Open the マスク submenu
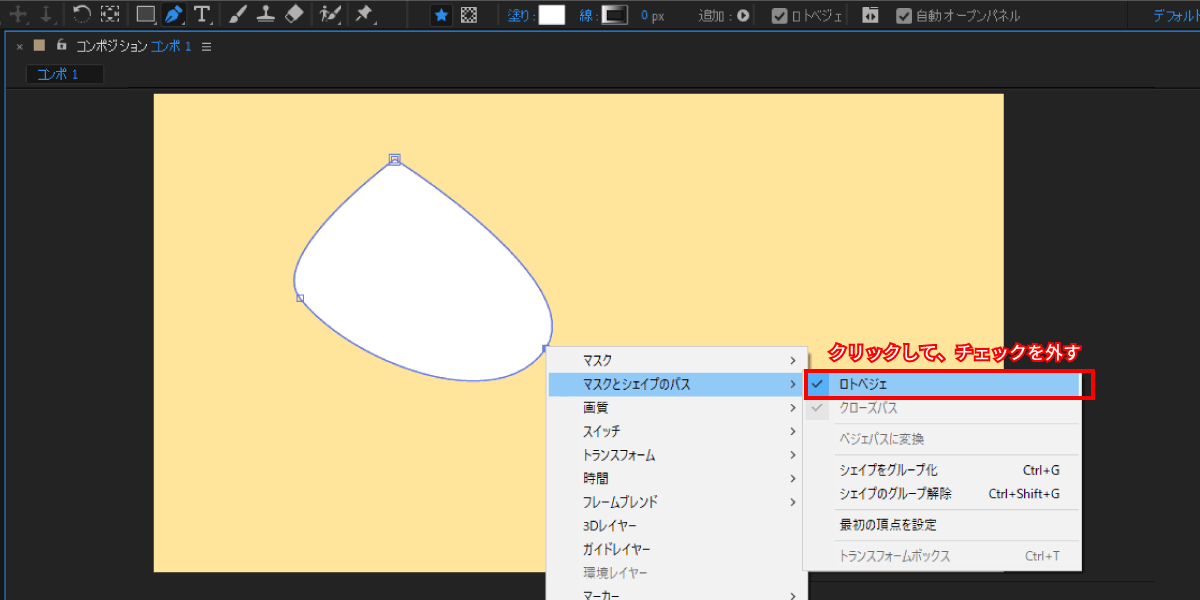1200x600 pixels. point(676,360)
